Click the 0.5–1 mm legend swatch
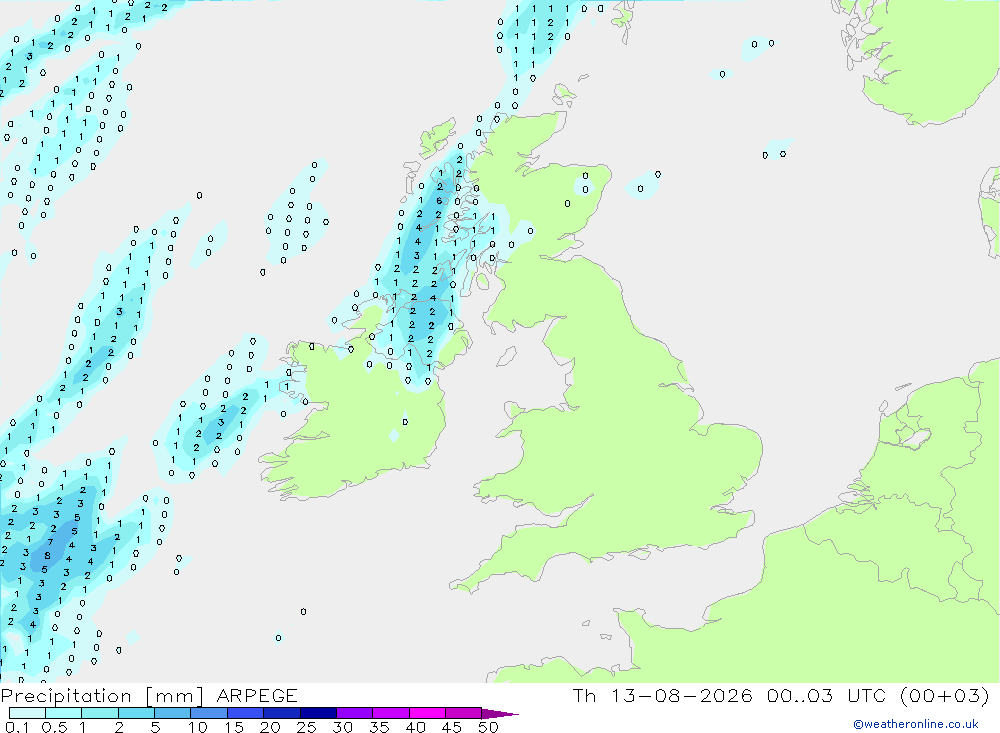The width and height of the screenshot is (1000, 733). click(x=63, y=713)
